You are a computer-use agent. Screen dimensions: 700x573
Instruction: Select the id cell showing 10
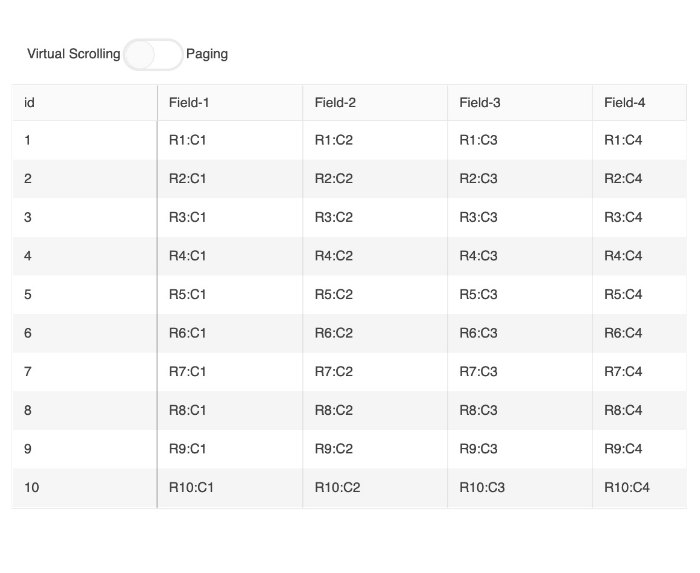click(85, 487)
